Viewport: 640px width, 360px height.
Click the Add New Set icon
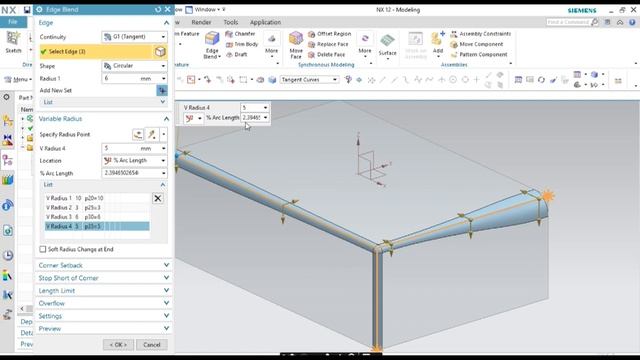[x=162, y=90]
